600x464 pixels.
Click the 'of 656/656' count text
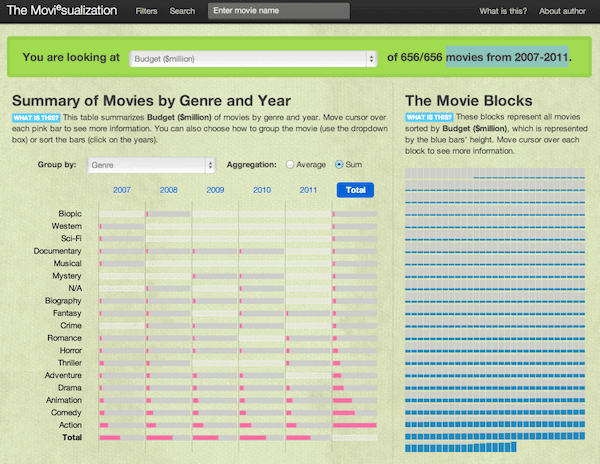click(x=414, y=57)
